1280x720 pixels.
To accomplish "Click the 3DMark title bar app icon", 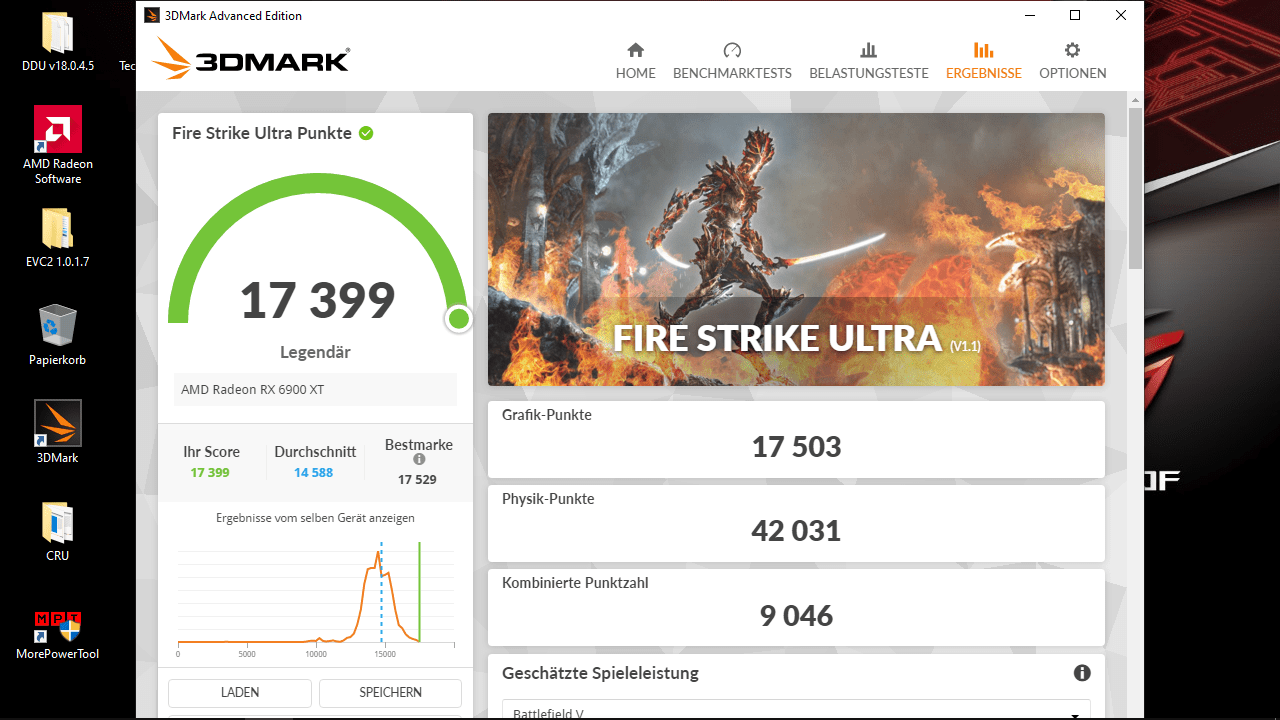I will pyautogui.click(x=151, y=15).
